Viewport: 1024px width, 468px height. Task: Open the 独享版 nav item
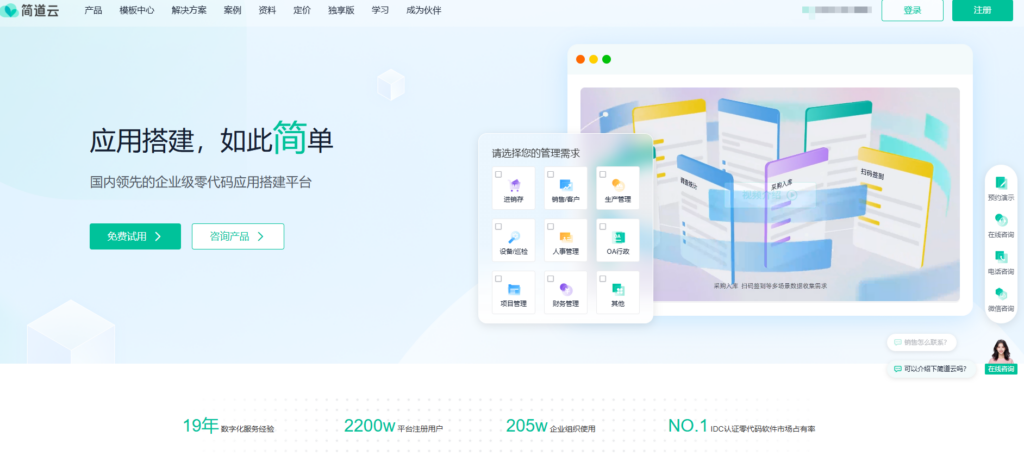[x=342, y=10]
